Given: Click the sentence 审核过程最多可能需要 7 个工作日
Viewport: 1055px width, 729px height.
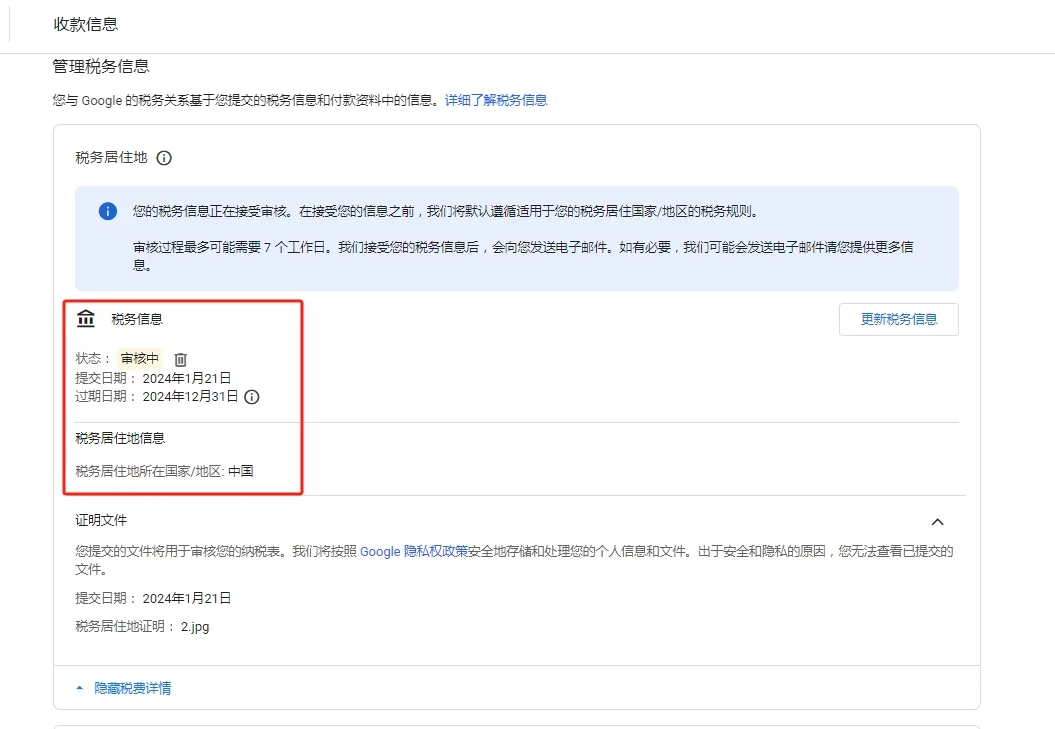Looking at the screenshot, I should (x=232, y=248).
